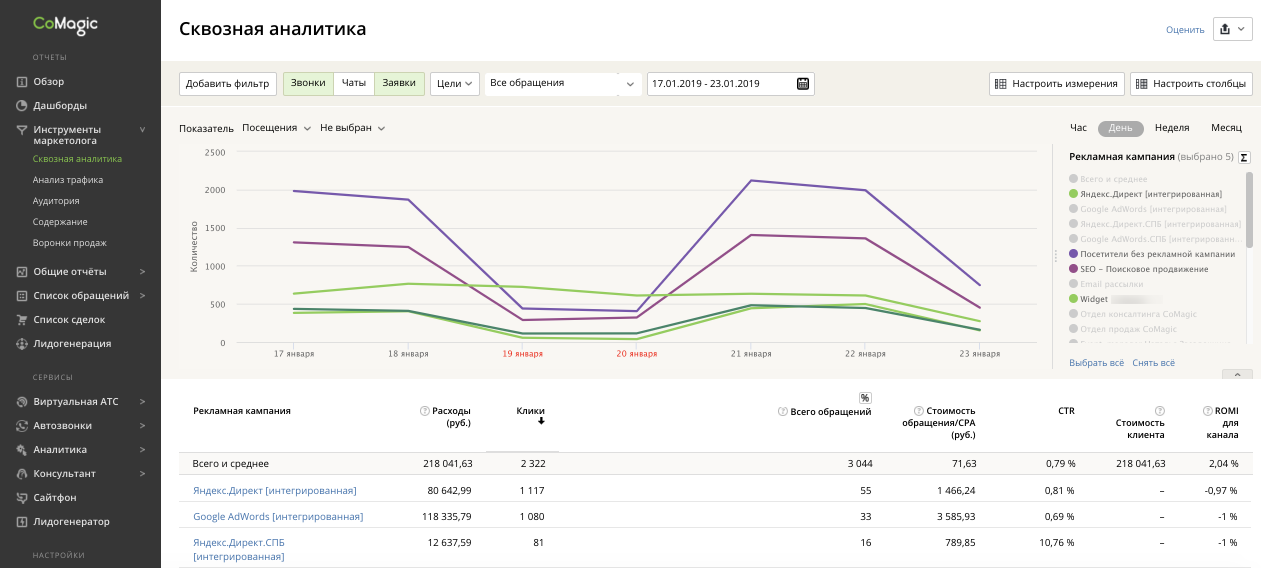Click Выбрать всё in the legend
The image size is (1261, 568).
[1097, 362]
